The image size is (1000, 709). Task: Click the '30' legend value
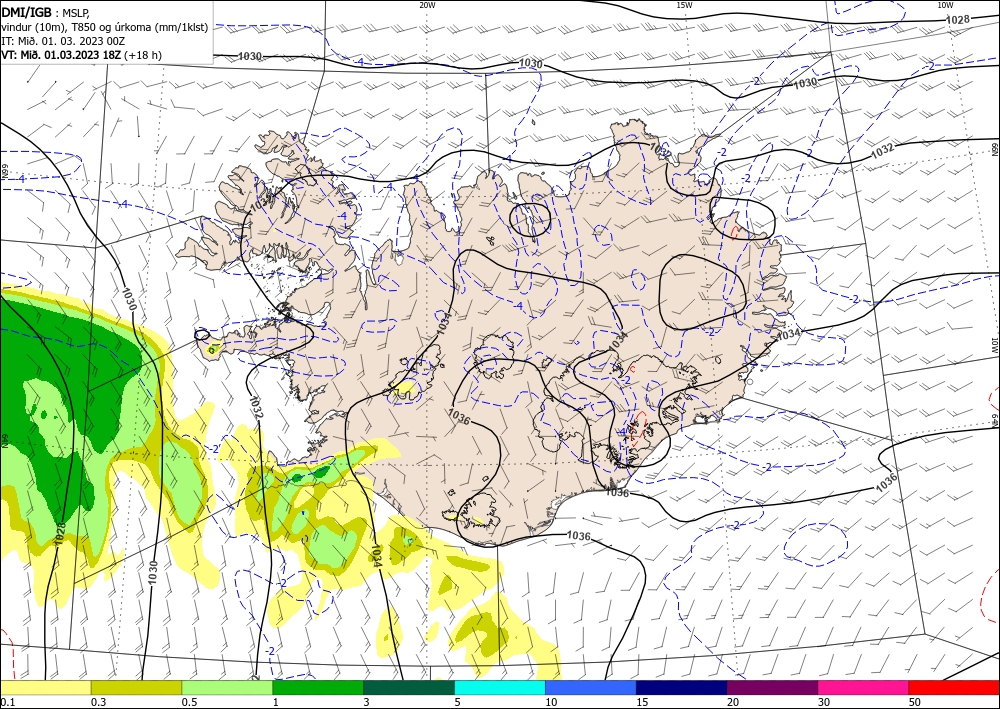click(824, 702)
